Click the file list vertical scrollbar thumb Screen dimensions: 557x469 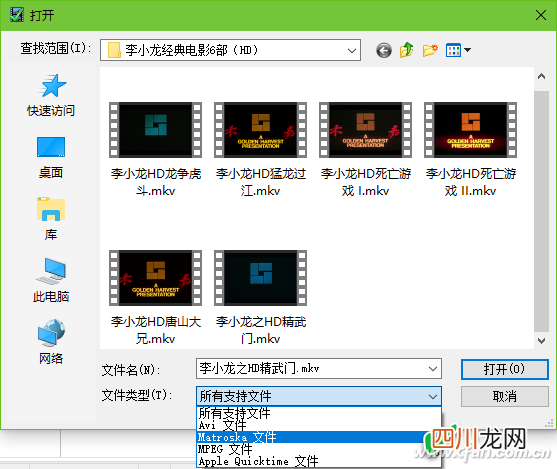click(x=541, y=211)
